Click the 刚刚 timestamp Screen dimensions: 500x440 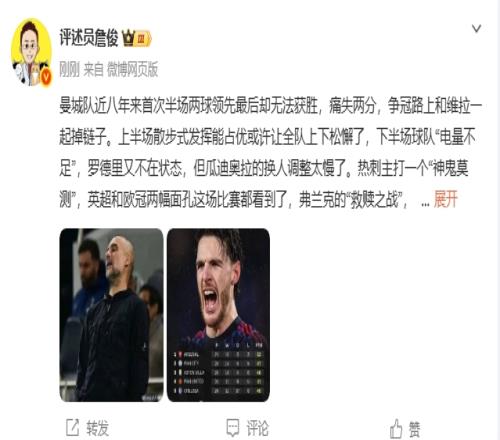(x=69, y=70)
